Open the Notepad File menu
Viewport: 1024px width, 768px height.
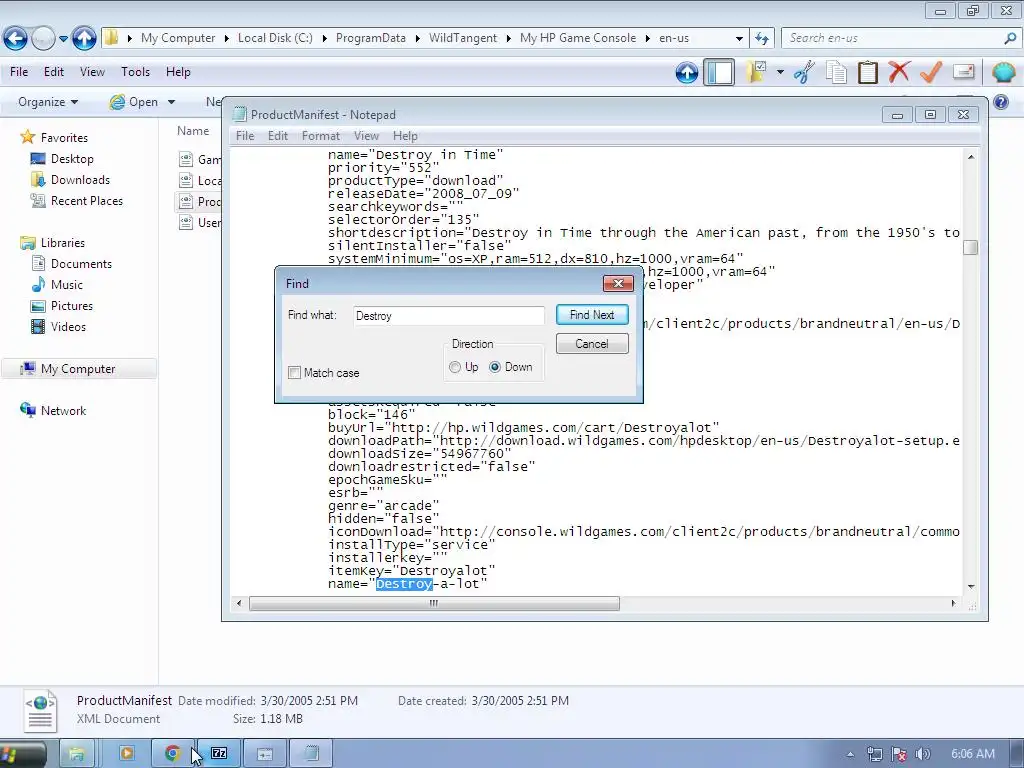point(245,136)
